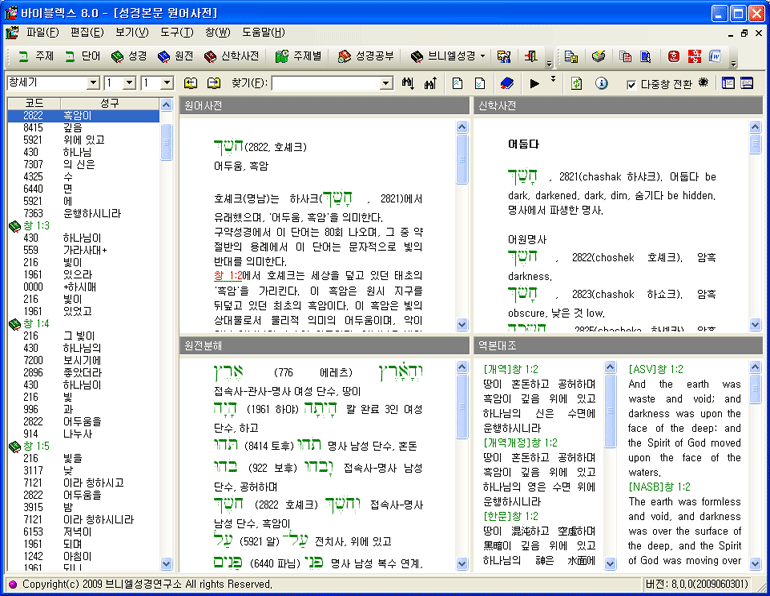Select row 2822 흑암이 in list
This screenshot has width=770, height=596.
point(83,116)
